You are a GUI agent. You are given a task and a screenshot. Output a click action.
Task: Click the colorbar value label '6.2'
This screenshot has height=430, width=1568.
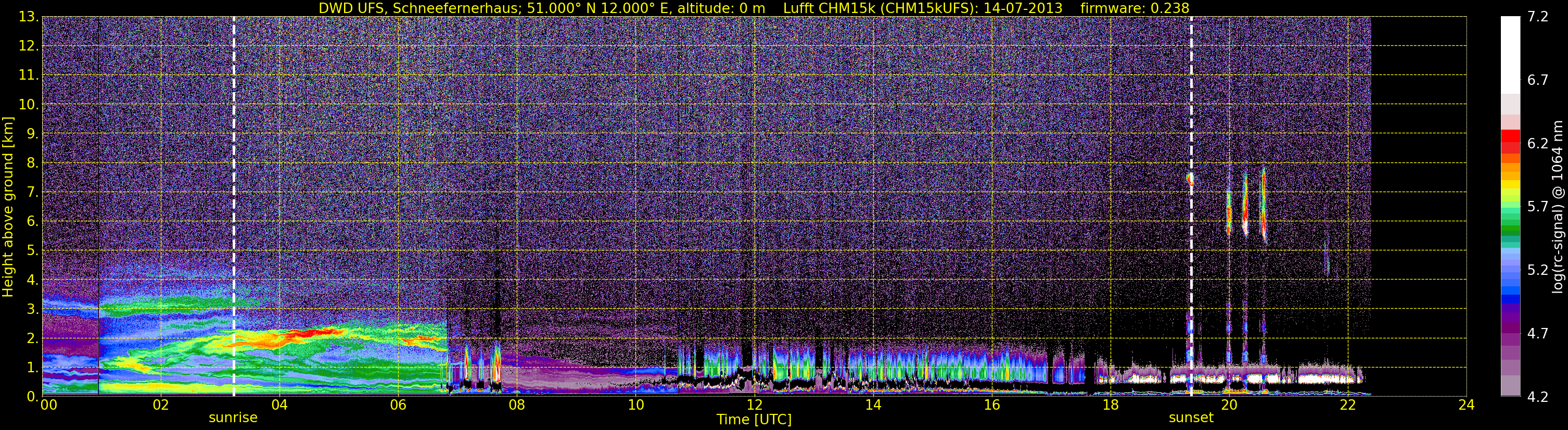[1538, 144]
